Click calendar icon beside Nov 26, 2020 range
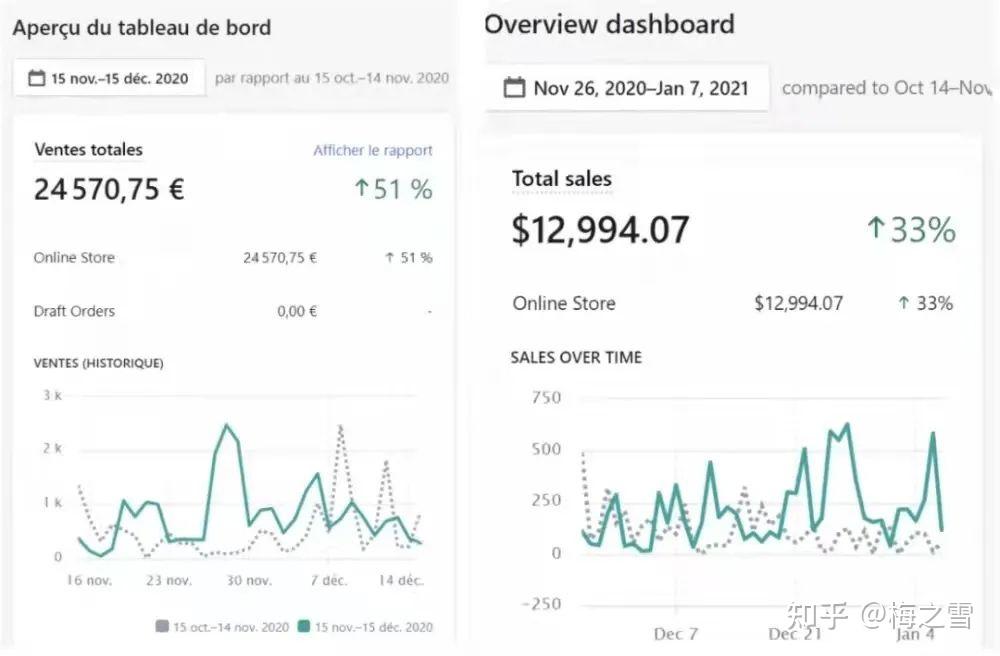Screen dimensions: 1000x656 pyautogui.click(x=515, y=87)
